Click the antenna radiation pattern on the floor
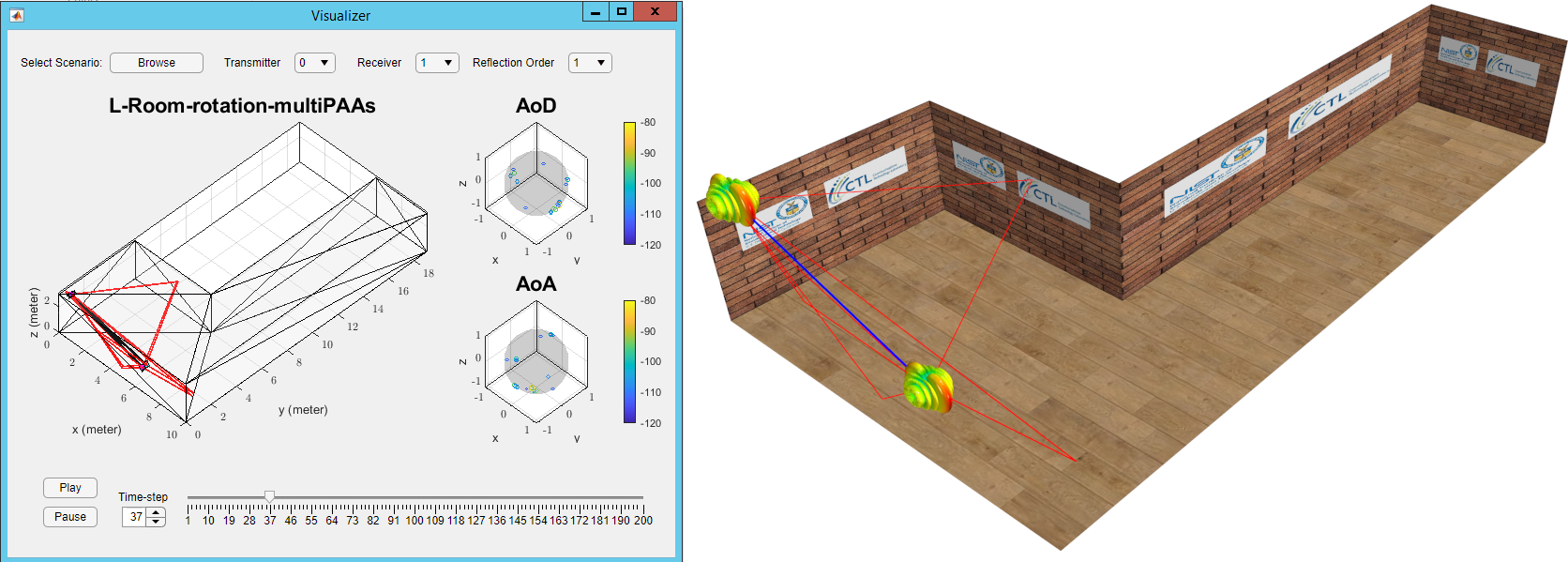Image resolution: width=1568 pixels, height=562 pixels. 928,386
